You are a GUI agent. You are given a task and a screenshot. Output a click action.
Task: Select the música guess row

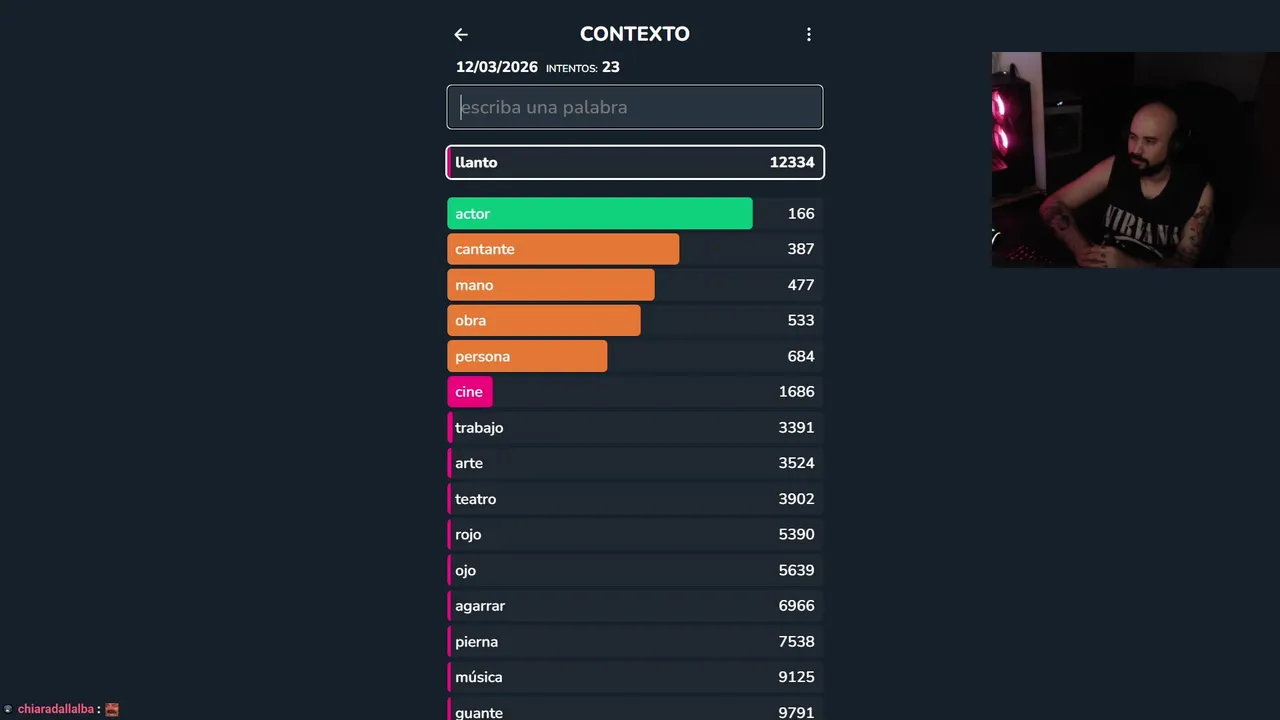[x=635, y=677]
